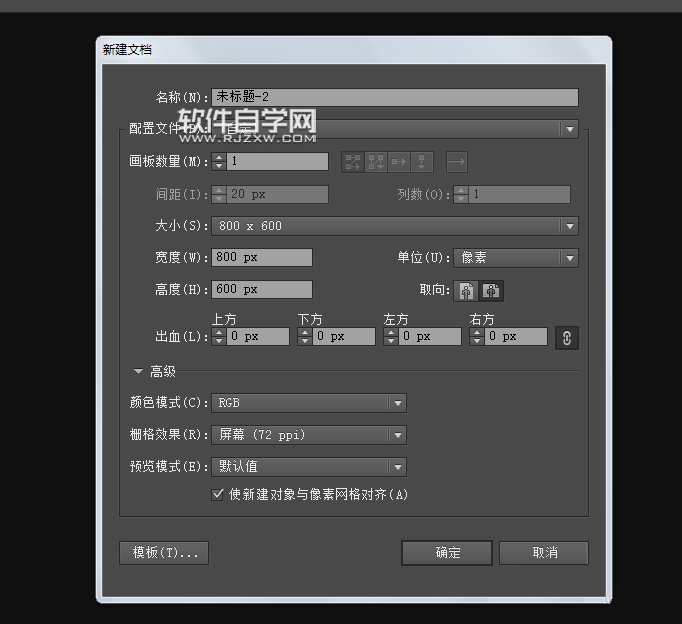Image resolution: width=682 pixels, height=624 pixels.
Task: Click the 出血(L) bleed label
Action: click(181, 337)
